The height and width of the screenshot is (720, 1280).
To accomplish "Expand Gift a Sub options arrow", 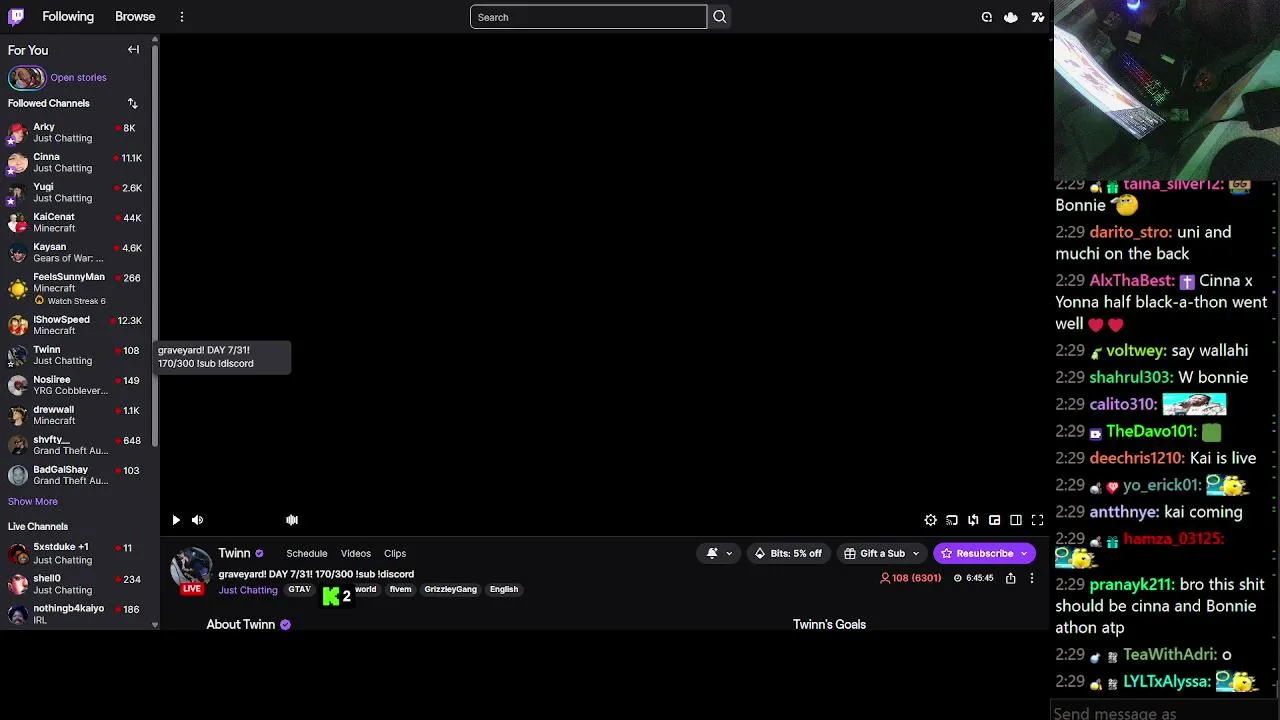I will pyautogui.click(x=915, y=553).
